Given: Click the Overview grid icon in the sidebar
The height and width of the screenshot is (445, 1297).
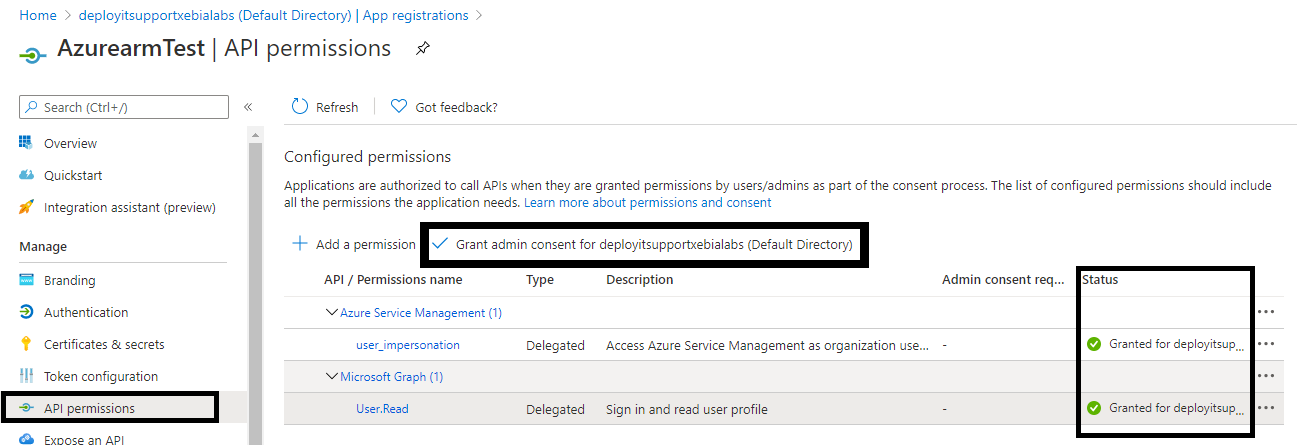Looking at the screenshot, I should [27, 143].
